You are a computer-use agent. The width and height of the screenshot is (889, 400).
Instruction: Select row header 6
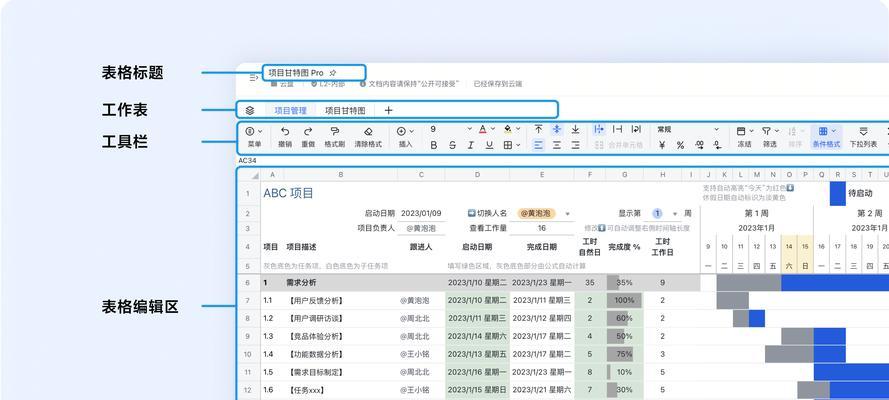[248, 283]
